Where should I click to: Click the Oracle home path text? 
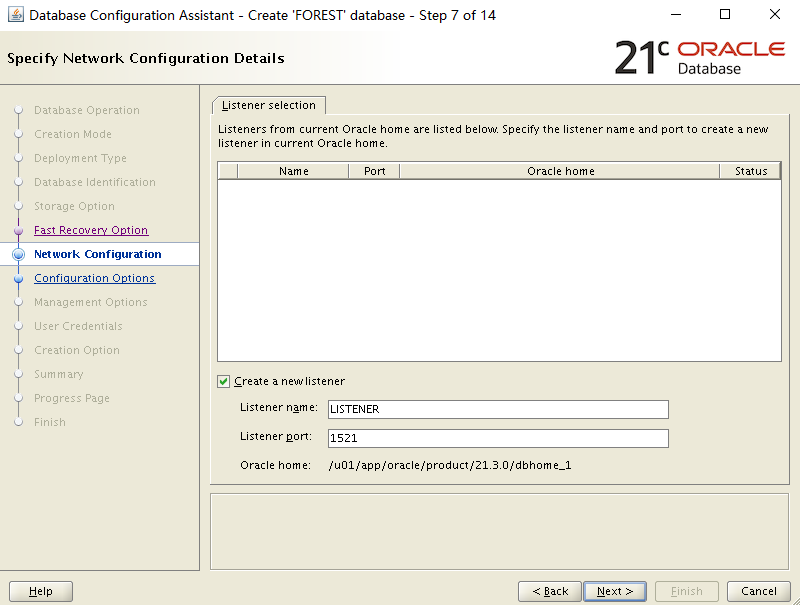click(450, 465)
